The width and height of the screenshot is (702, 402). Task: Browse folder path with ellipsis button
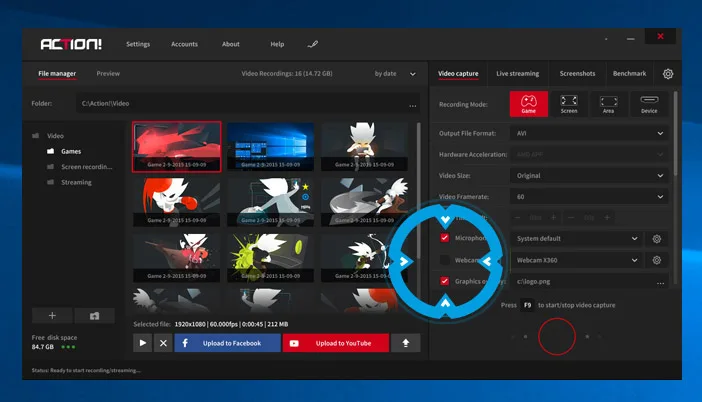[412, 104]
